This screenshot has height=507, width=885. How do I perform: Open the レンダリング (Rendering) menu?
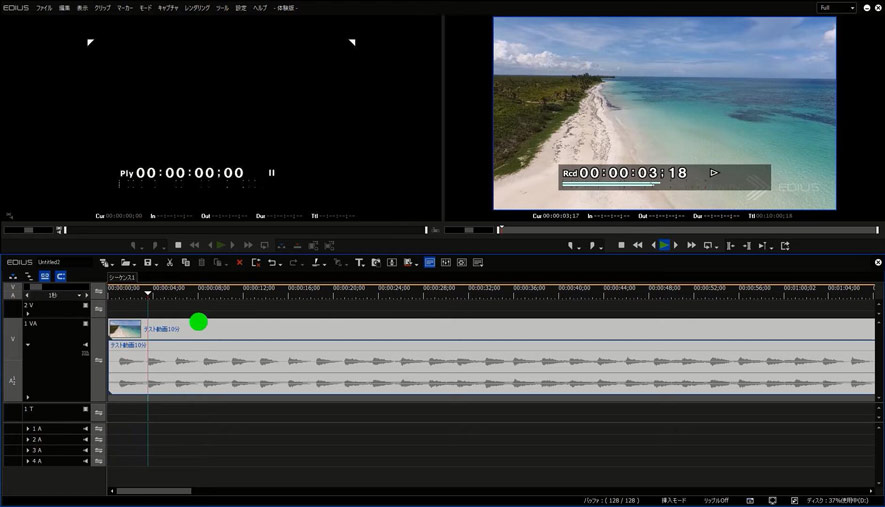pos(197,8)
